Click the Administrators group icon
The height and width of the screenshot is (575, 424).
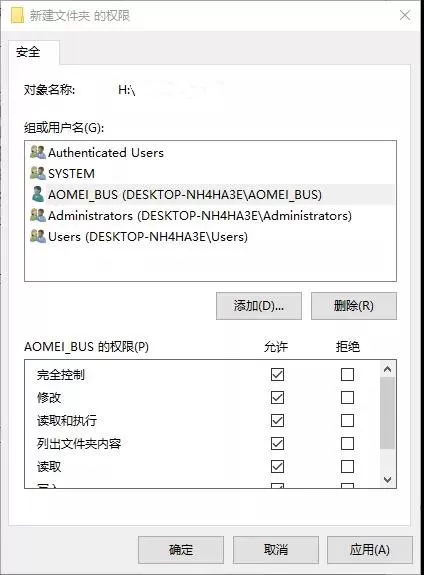point(38,215)
